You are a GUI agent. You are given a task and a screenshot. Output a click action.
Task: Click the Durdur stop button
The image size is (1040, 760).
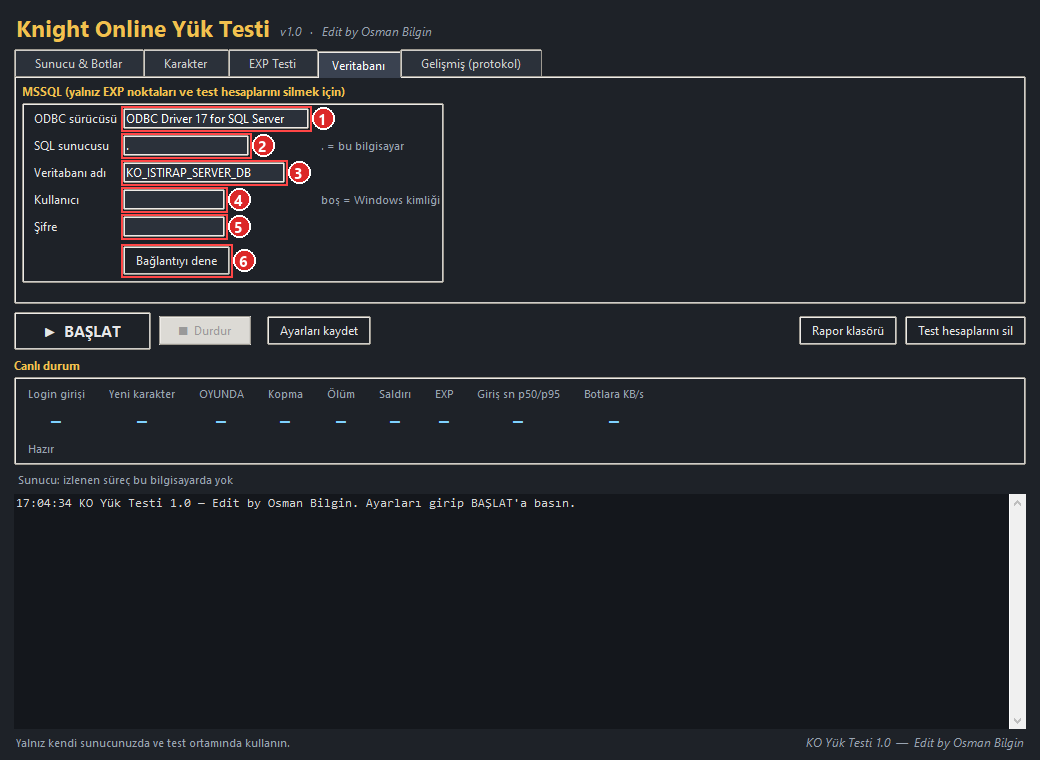tap(205, 330)
